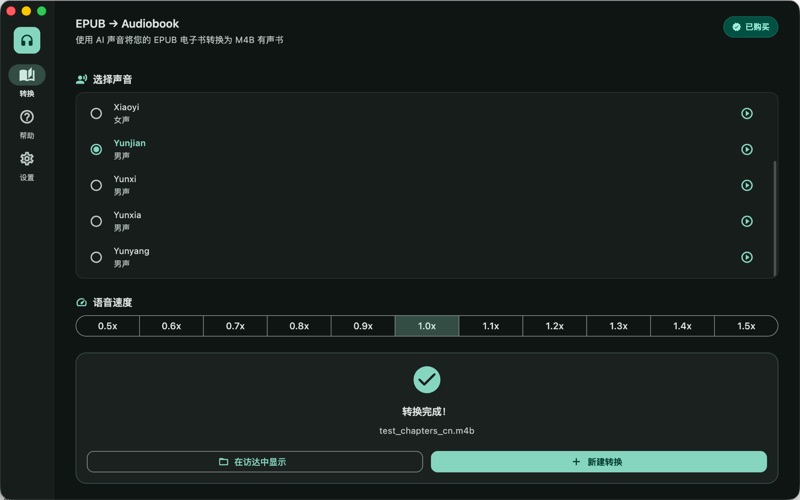Preview the Yunxia voice sample

pos(746,221)
